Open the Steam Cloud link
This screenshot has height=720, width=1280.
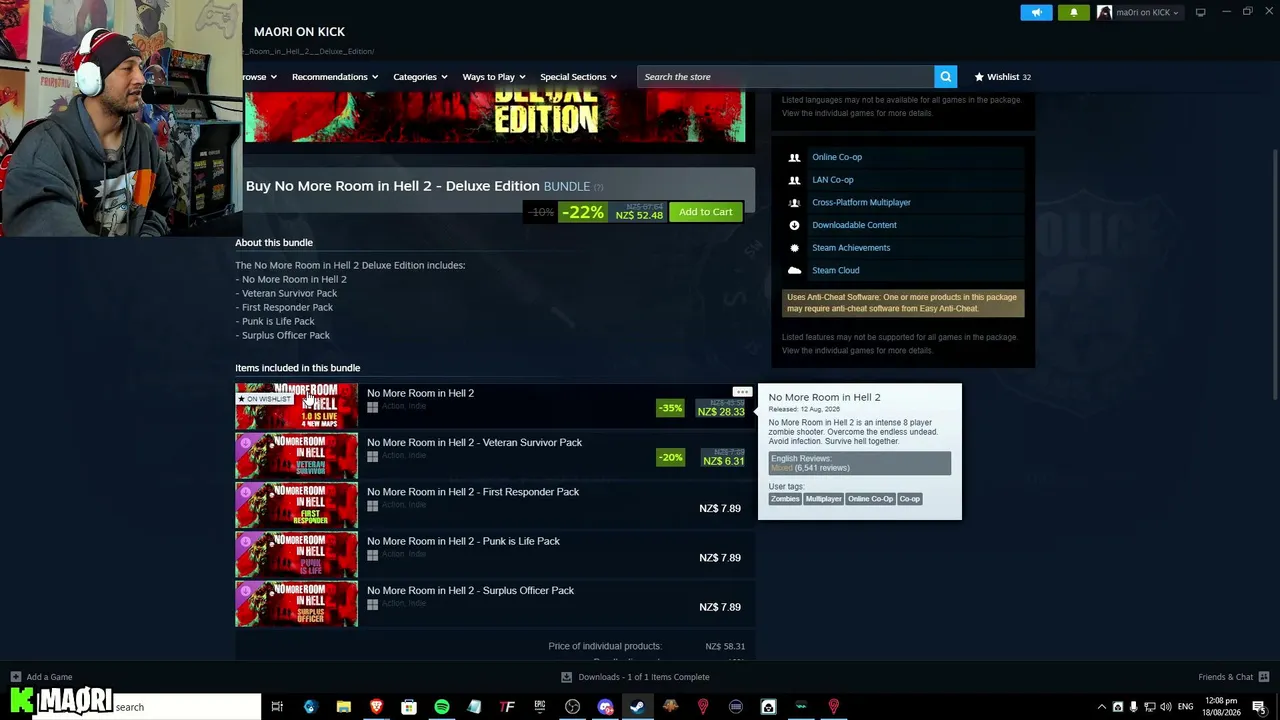(x=836, y=270)
